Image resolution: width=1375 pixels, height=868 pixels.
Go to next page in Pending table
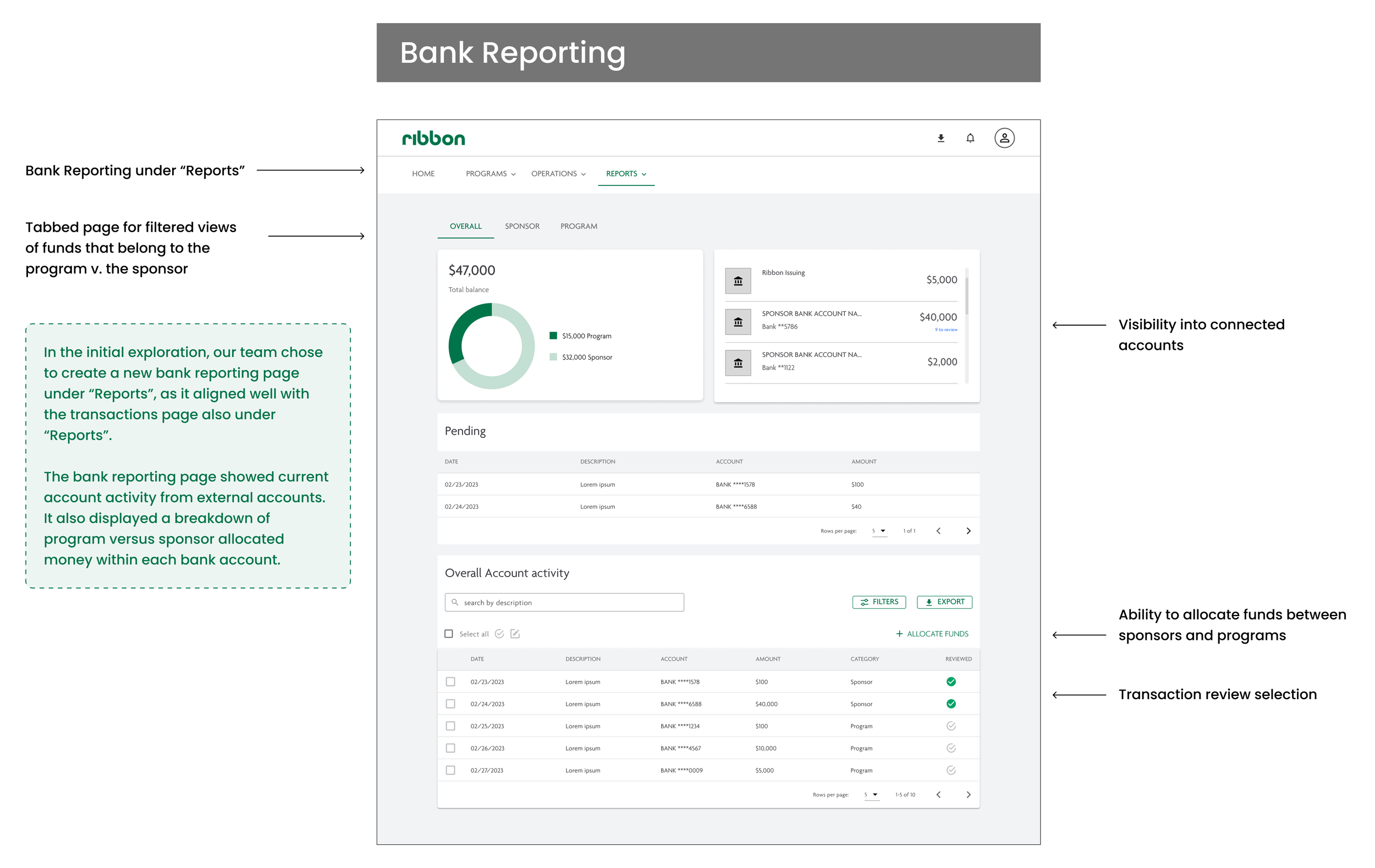coord(969,531)
